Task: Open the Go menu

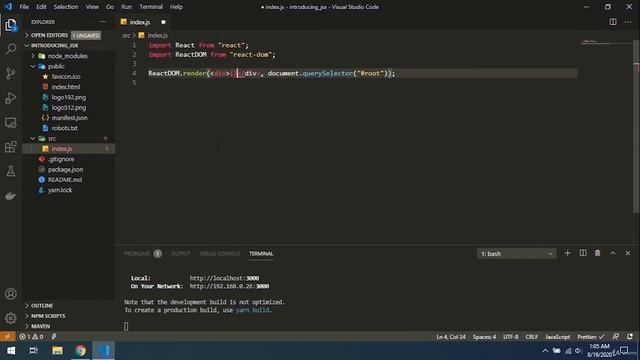Action: [110, 7]
